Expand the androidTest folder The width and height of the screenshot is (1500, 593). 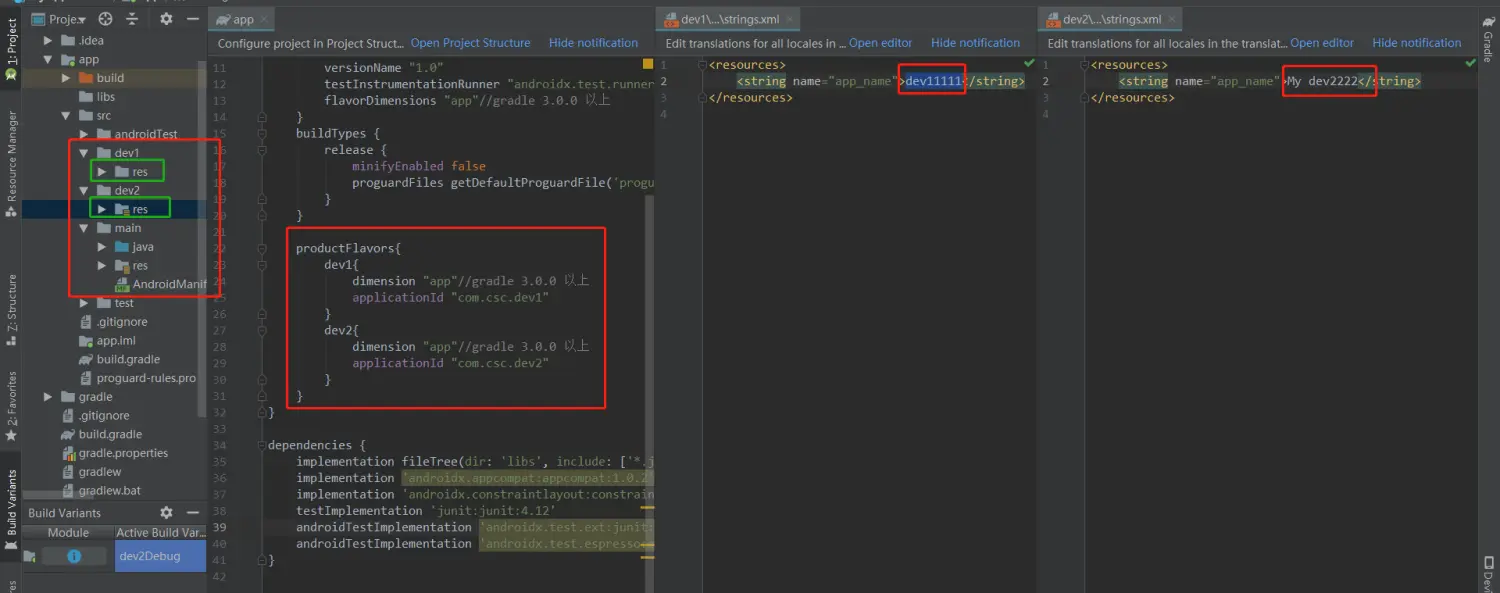(84, 134)
